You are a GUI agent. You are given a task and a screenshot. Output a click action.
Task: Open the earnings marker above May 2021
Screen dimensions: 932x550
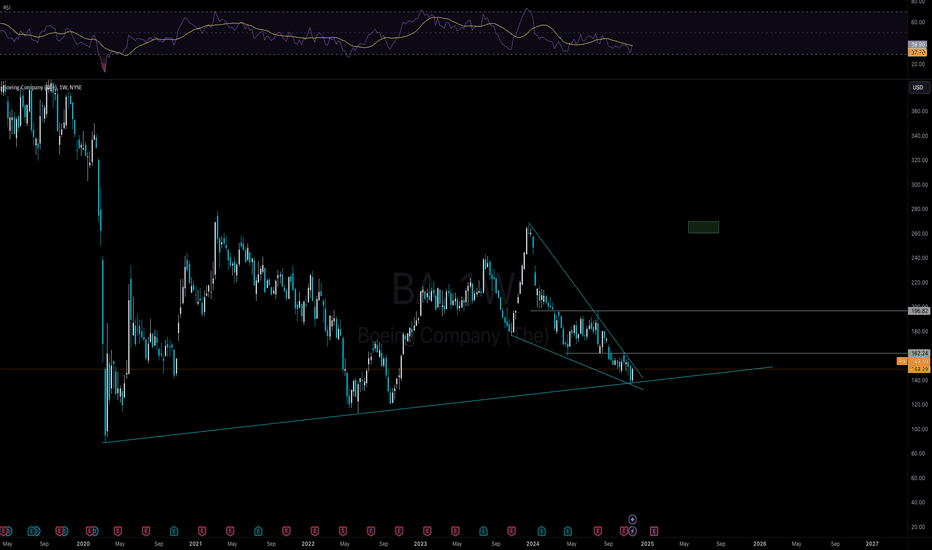[230, 531]
